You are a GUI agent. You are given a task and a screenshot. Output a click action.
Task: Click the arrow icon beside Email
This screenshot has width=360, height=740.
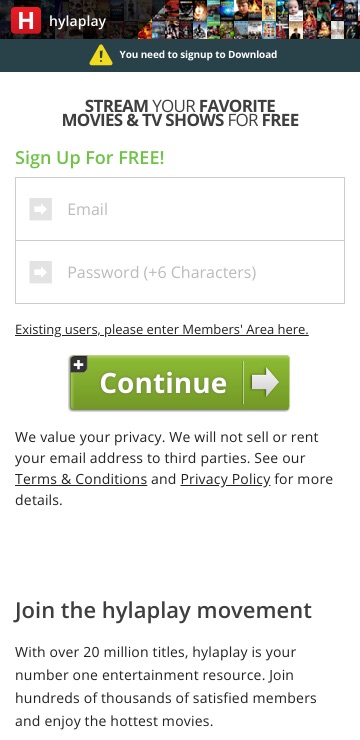point(41,209)
